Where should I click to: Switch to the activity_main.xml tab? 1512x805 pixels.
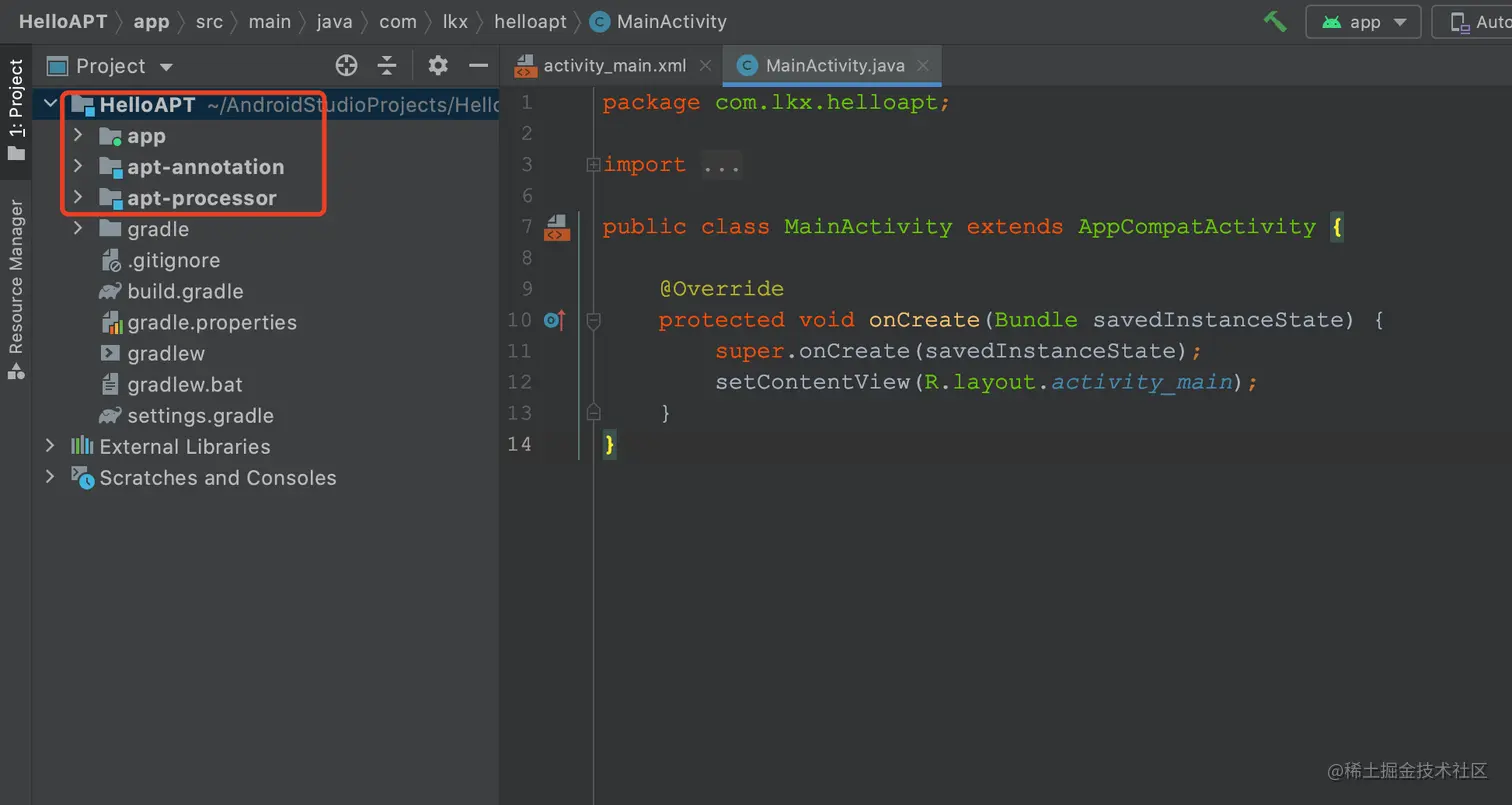[x=614, y=66]
